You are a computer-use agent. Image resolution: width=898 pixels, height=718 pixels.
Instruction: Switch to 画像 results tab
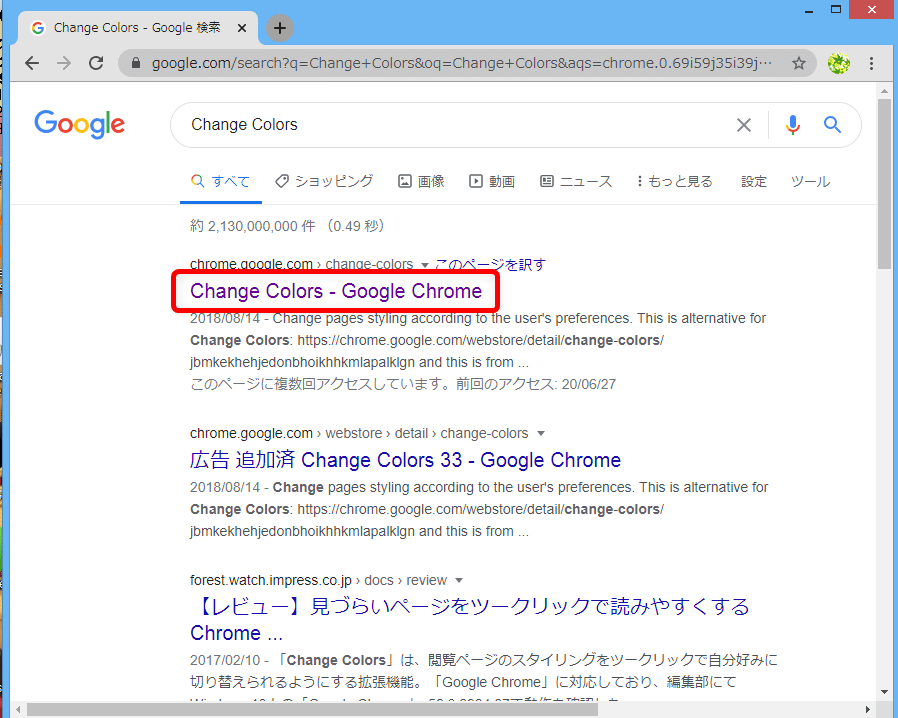(422, 182)
